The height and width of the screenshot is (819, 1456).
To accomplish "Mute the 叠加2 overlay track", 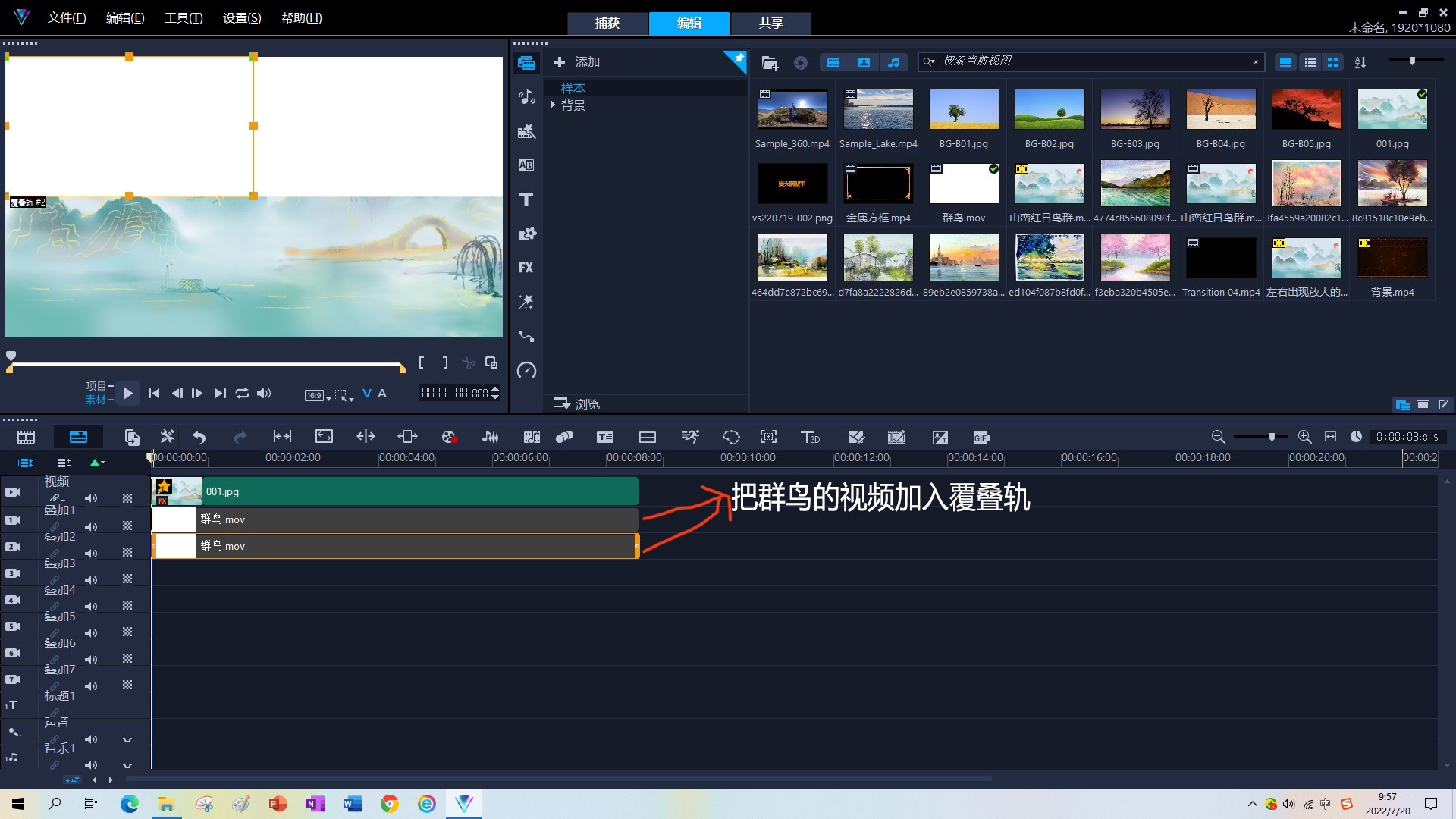I will point(91,553).
